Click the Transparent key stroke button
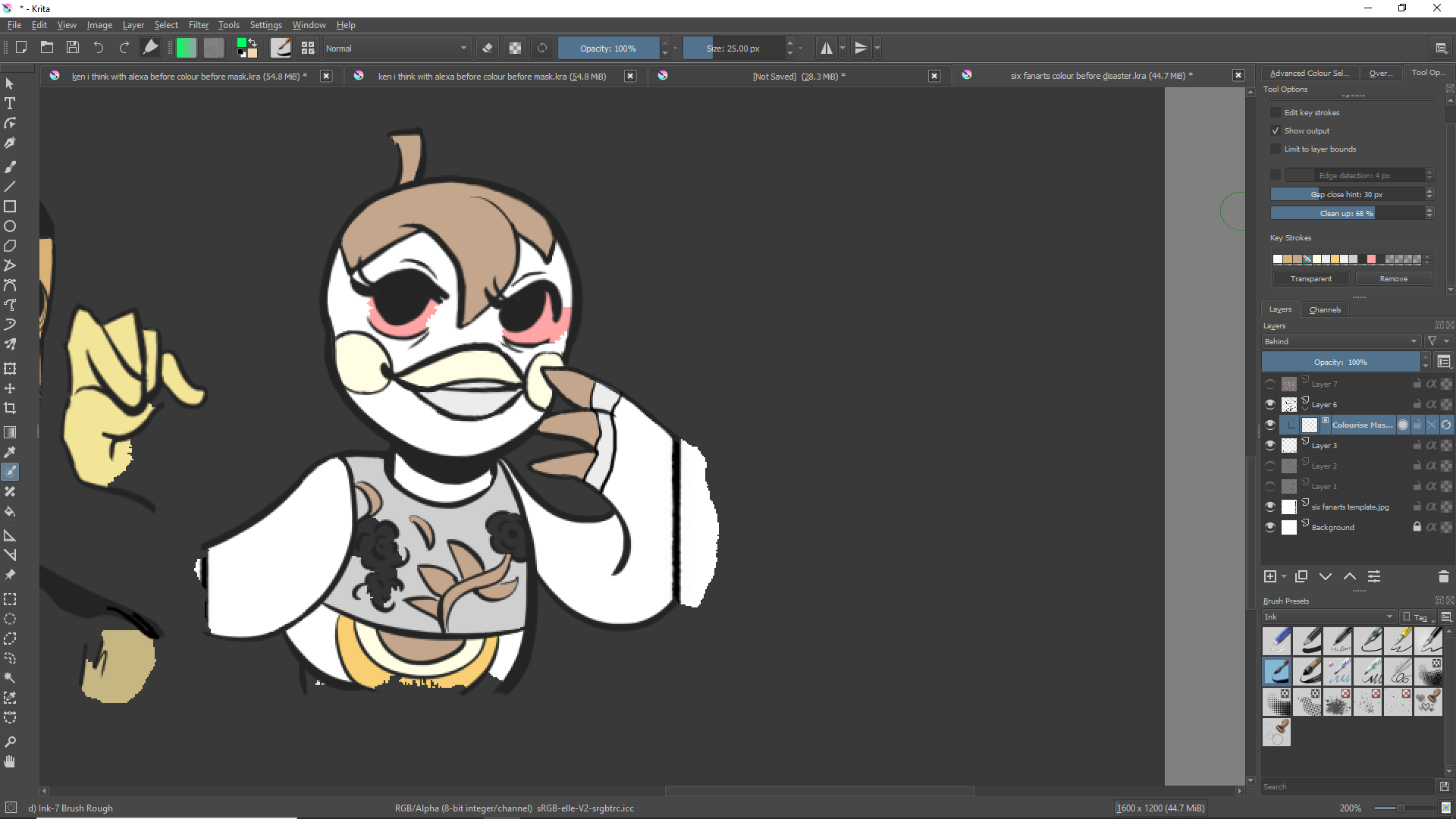 (1311, 278)
